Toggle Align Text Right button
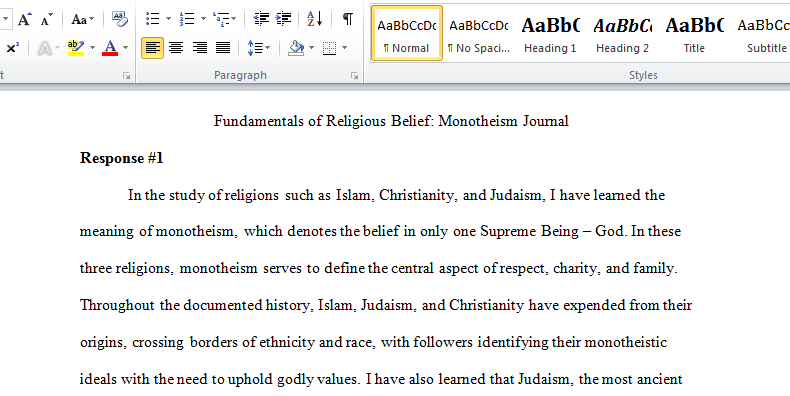 [200, 48]
